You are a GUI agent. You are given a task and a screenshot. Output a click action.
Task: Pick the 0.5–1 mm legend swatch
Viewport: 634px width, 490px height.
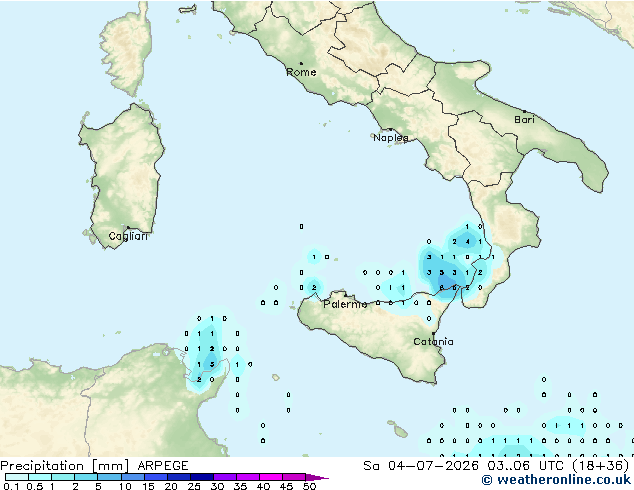tap(40, 477)
